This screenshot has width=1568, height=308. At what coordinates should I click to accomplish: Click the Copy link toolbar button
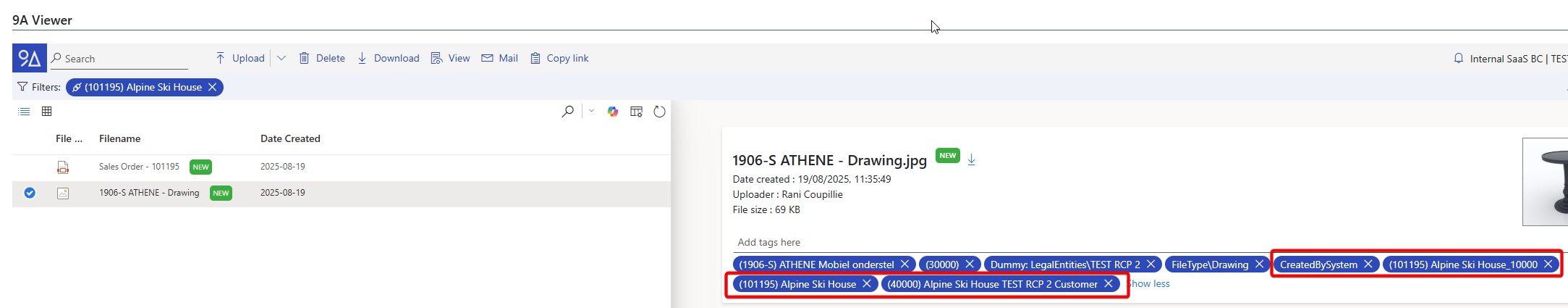[x=559, y=58]
